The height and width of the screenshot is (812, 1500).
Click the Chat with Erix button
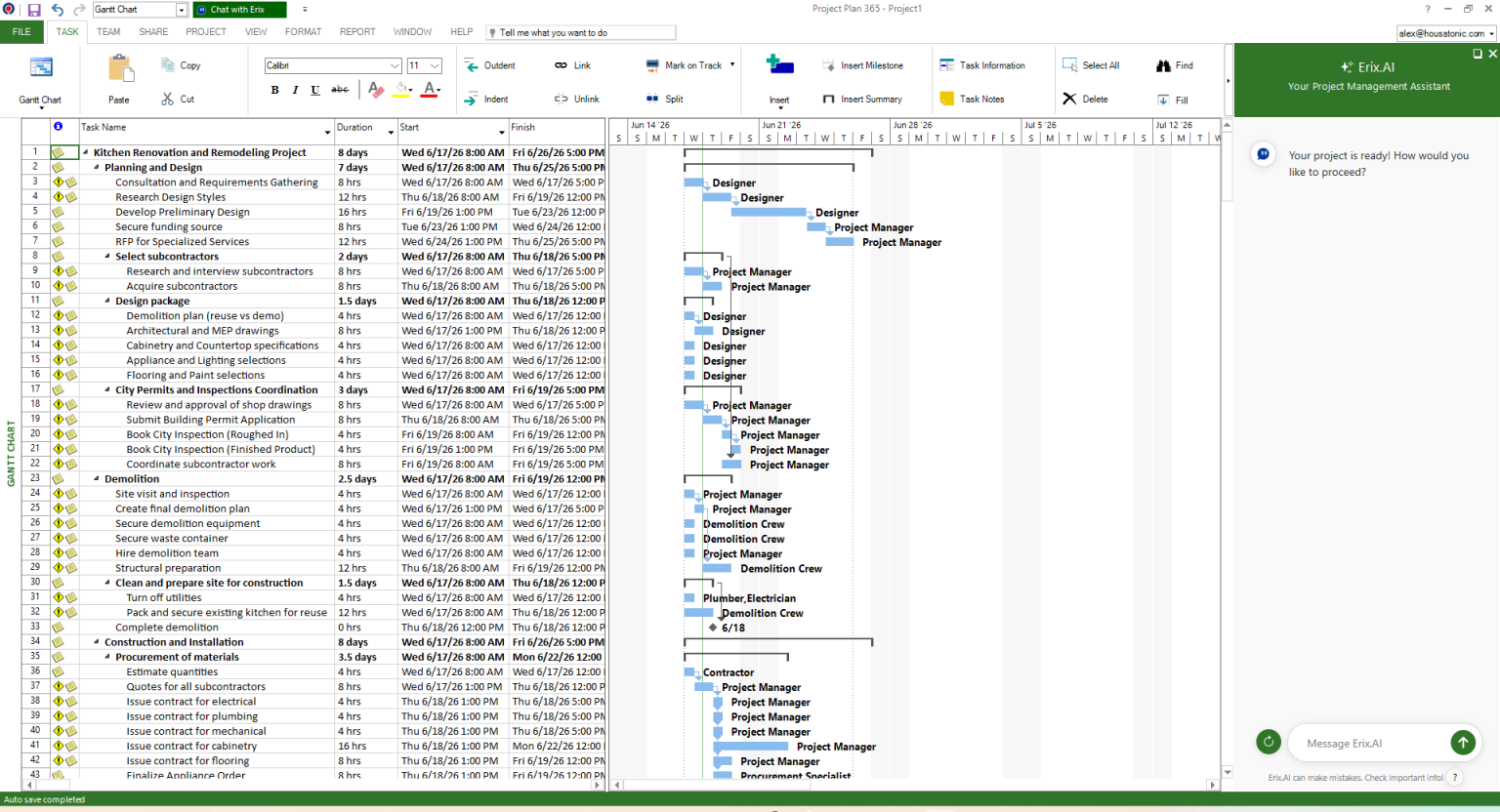239,10
